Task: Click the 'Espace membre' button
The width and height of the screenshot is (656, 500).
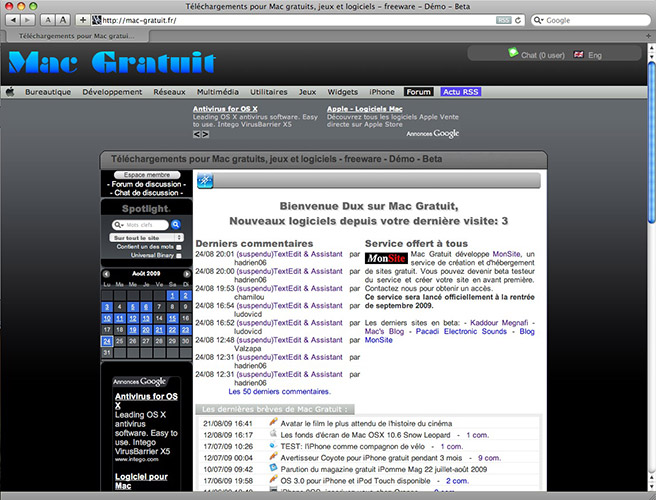Action: click(147, 175)
